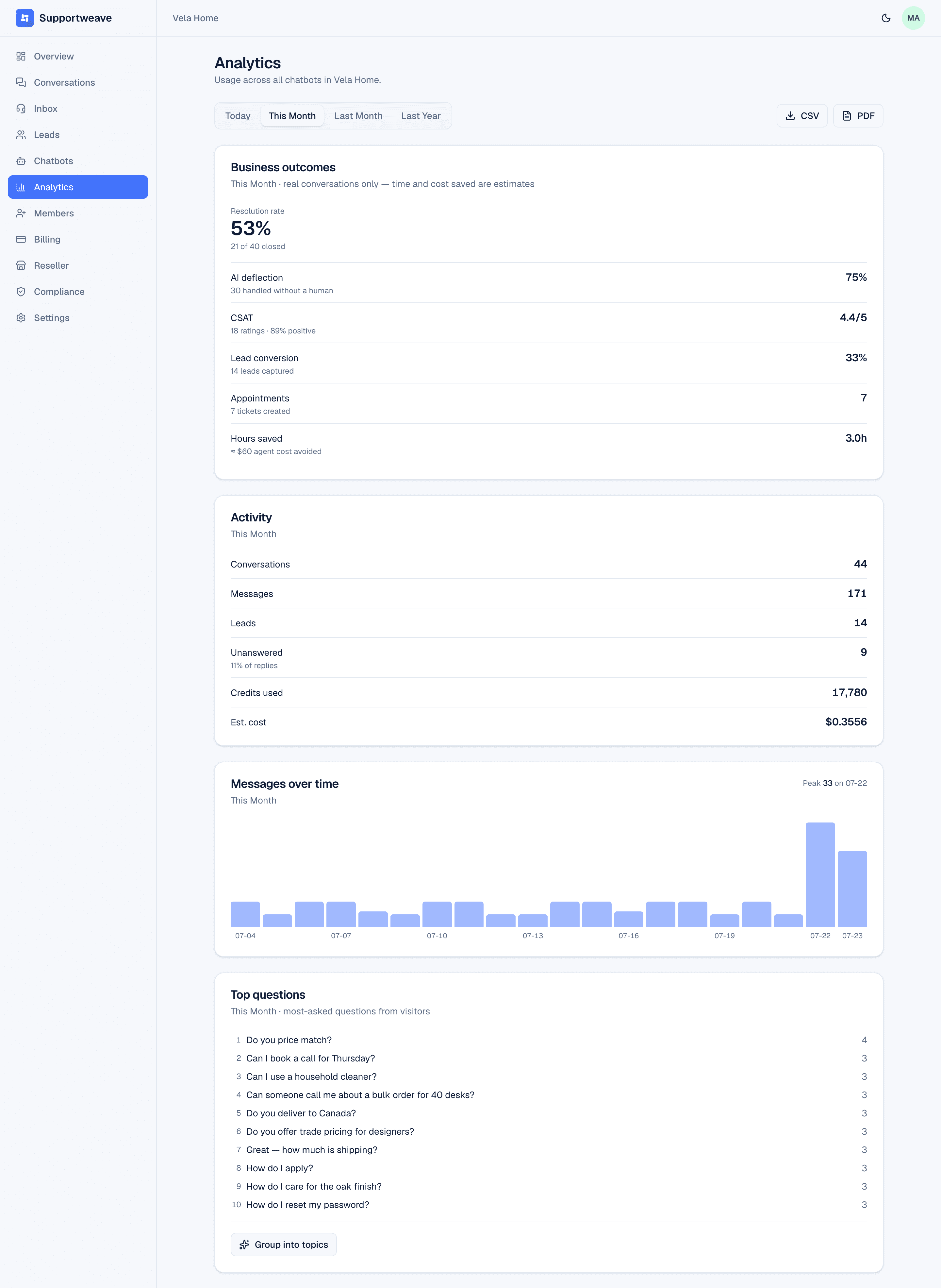Click the Settings gear icon
941x1288 pixels.
pyautogui.click(x=21, y=318)
